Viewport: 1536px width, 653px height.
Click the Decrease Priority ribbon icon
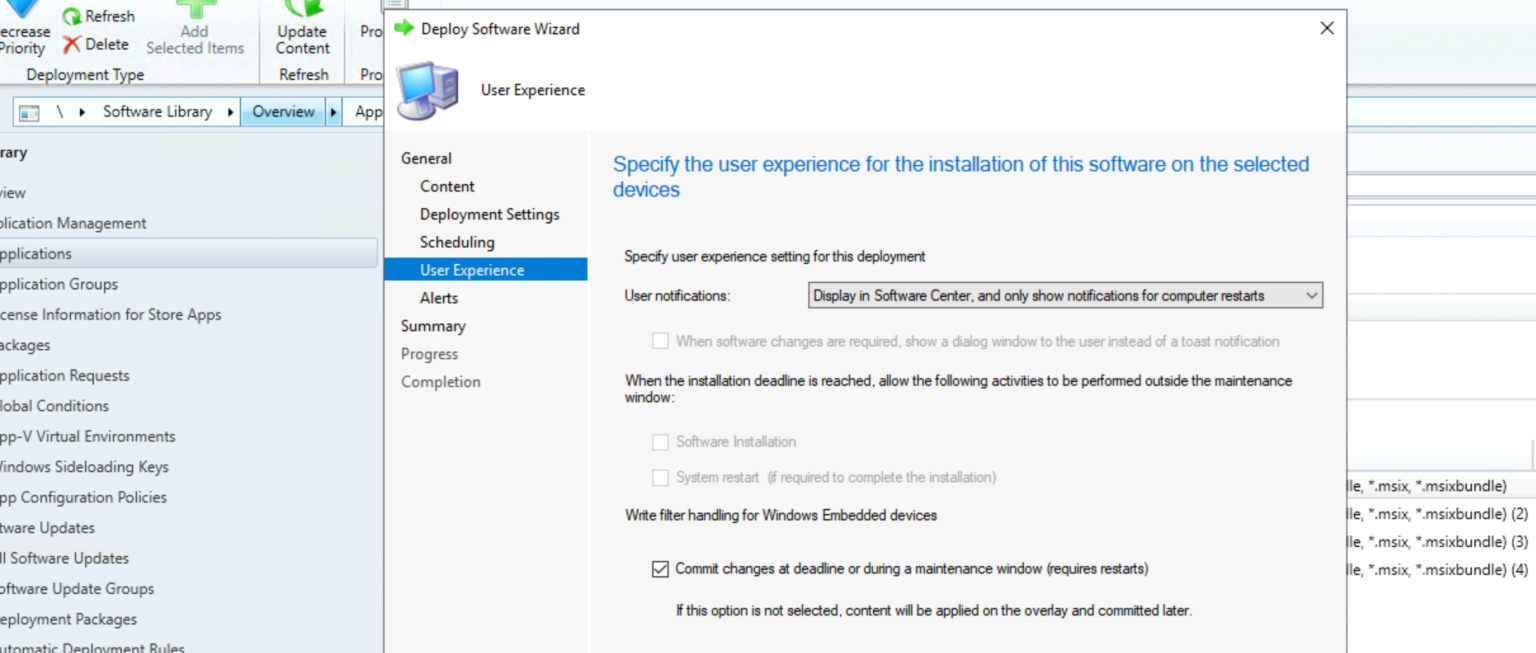tap(22, 8)
